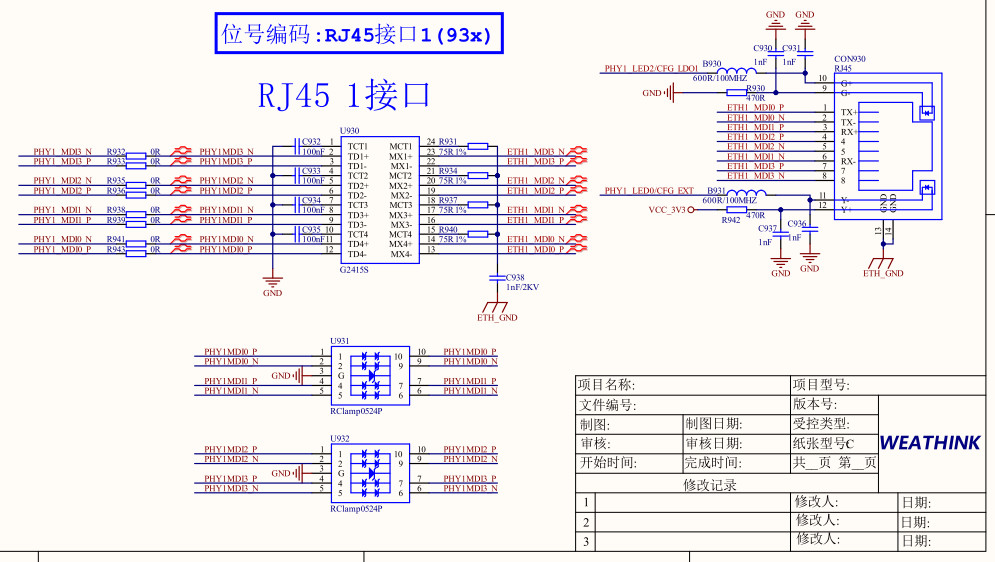Screen dimensions: 995x562
Task: Select the 完成时间: cell
Action: coord(736,463)
